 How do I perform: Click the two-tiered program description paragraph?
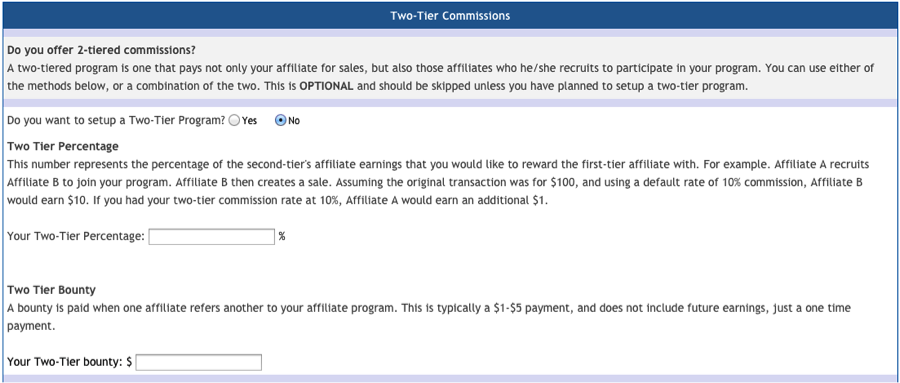pos(441,78)
